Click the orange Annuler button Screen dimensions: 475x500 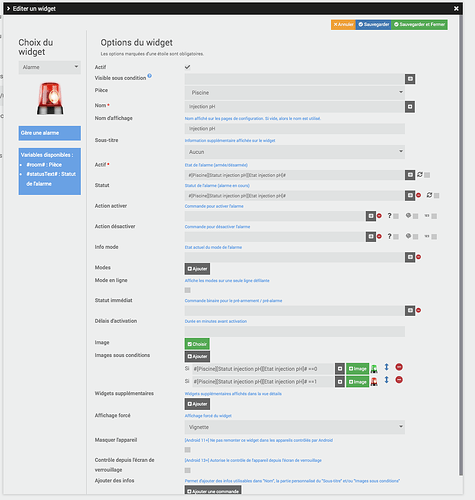point(343,24)
